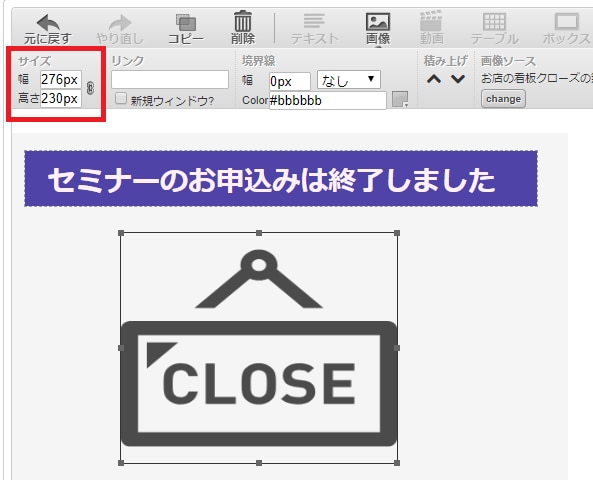
Task: Open the border style なし dropdown
Action: pos(349,79)
